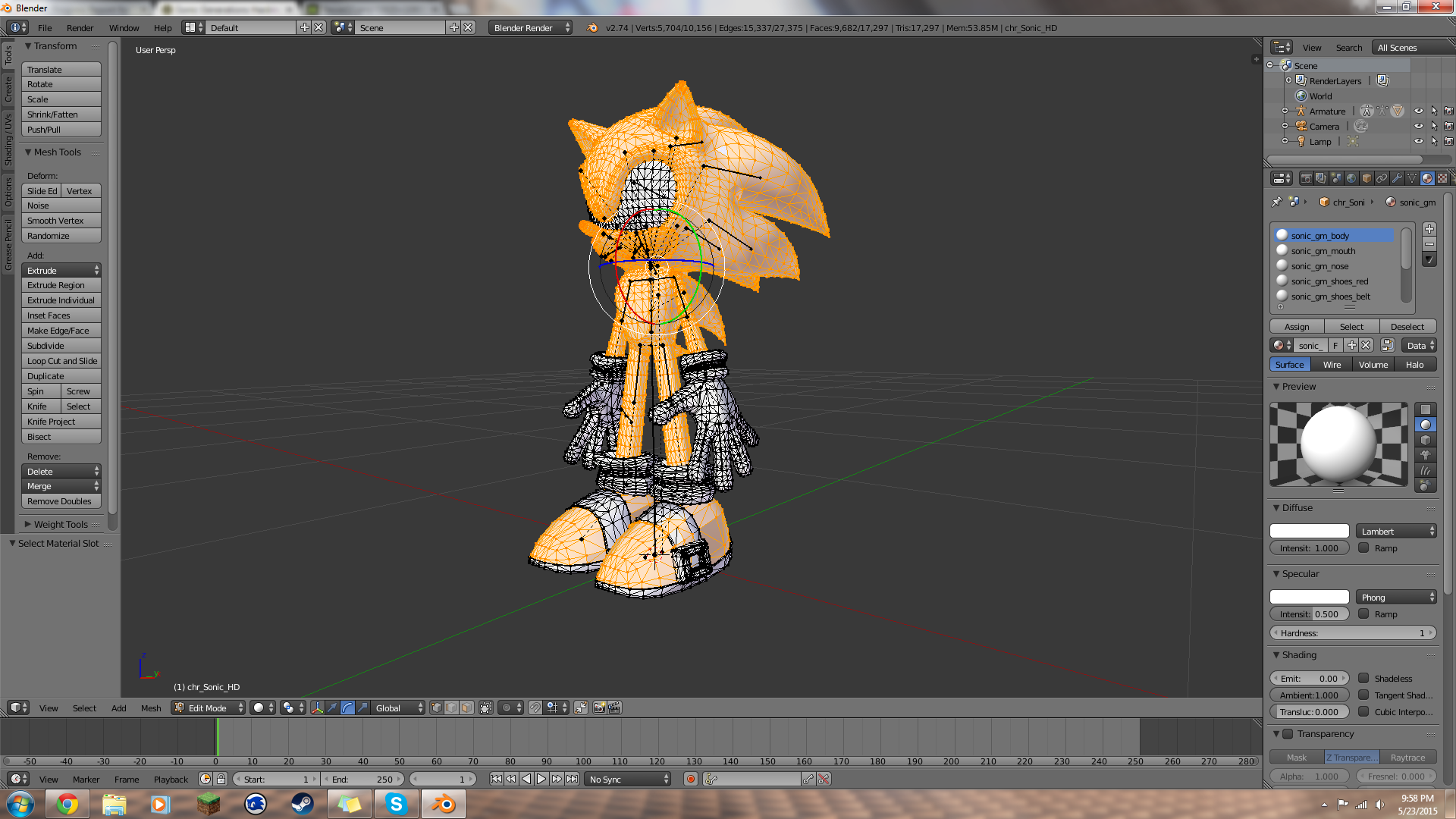Switch to the Shading / UVs tool tab
The width and height of the screenshot is (1456, 819).
coord(8,140)
